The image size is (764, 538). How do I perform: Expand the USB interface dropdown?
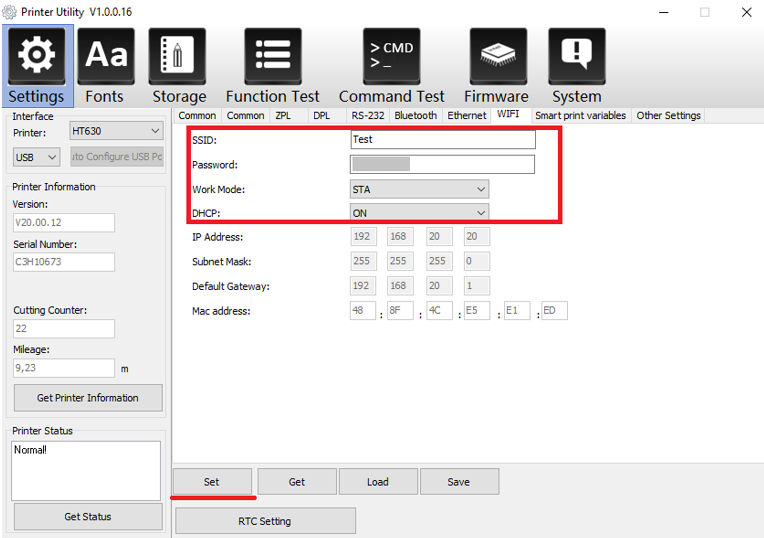[37, 157]
